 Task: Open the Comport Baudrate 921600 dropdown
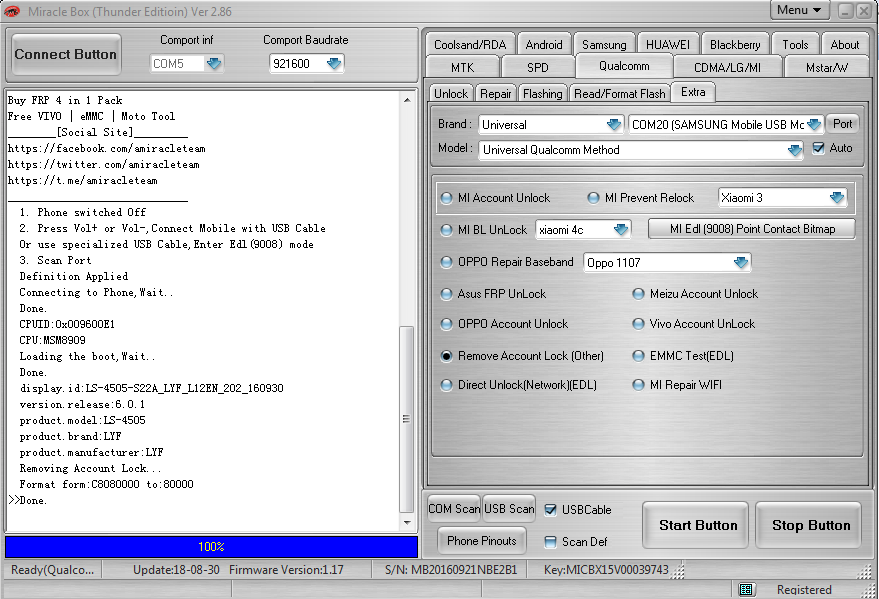click(x=334, y=63)
